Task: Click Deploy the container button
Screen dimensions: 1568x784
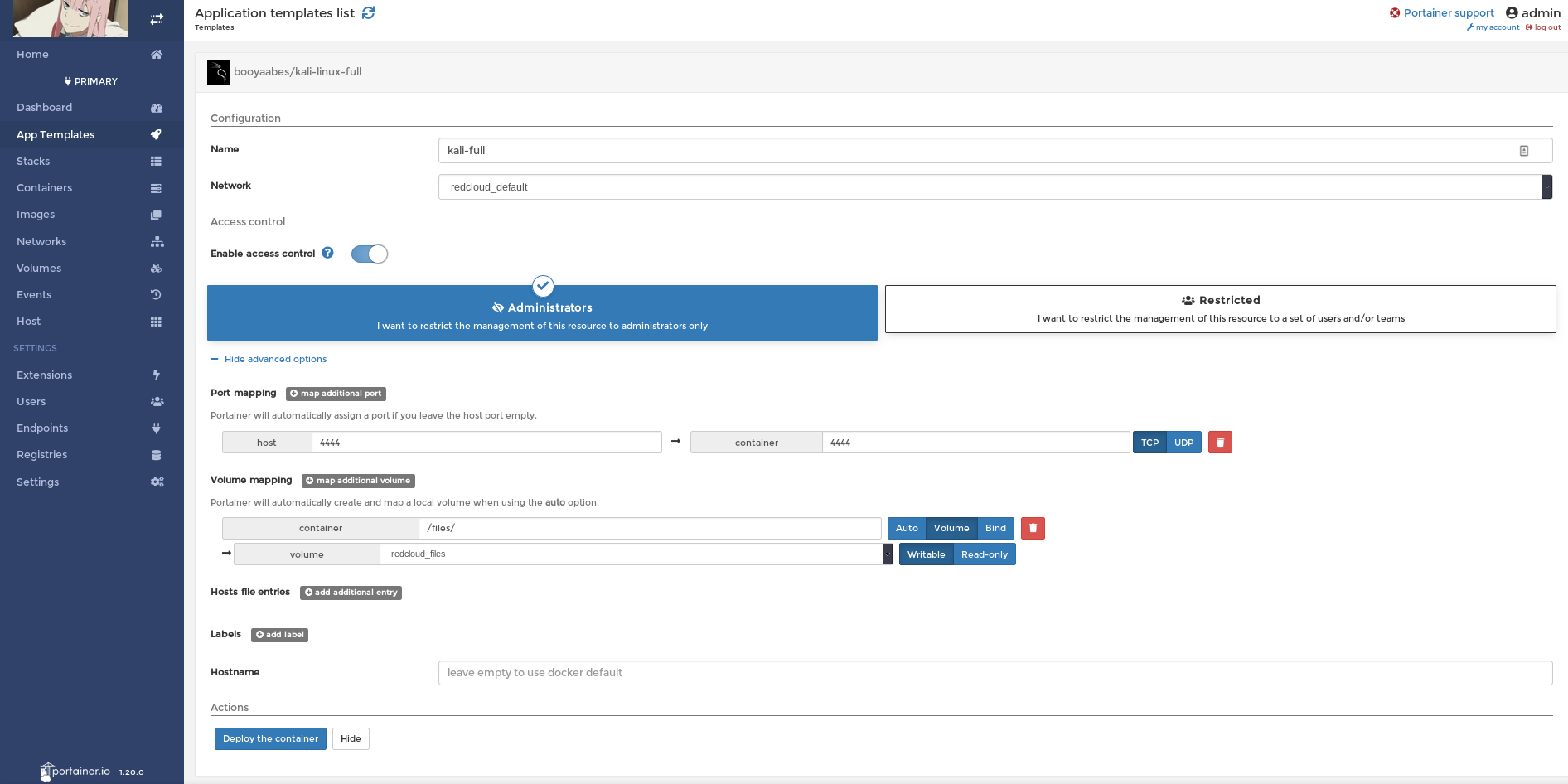Action: tap(270, 738)
